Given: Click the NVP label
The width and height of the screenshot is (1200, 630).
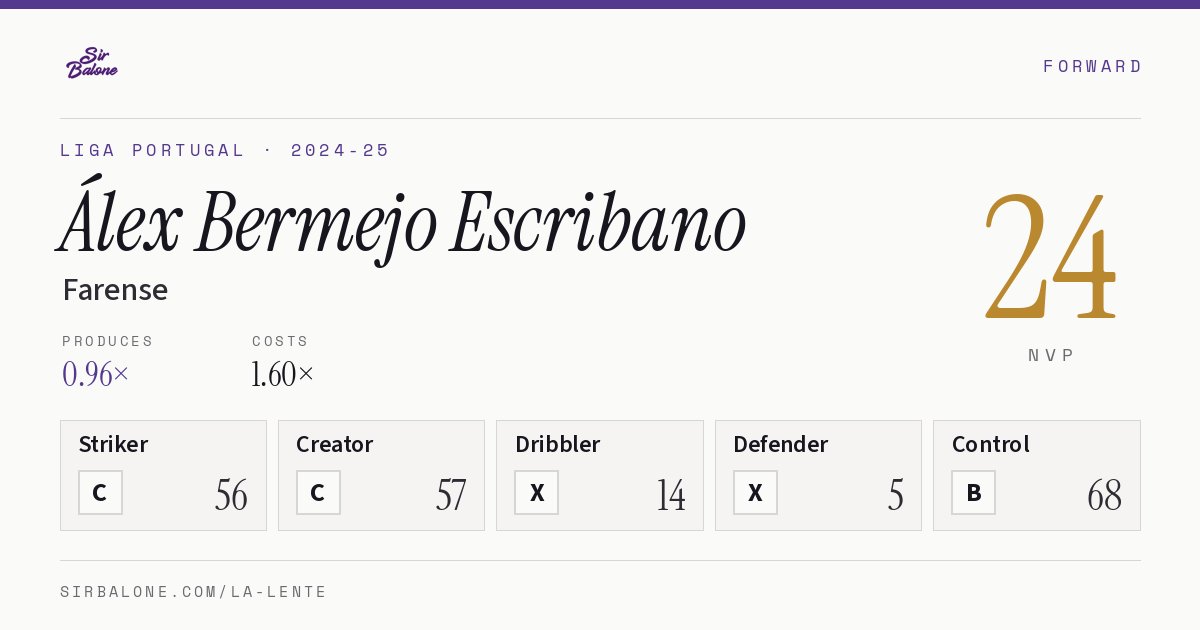Looking at the screenshot, I should (x=1051, y=355).
